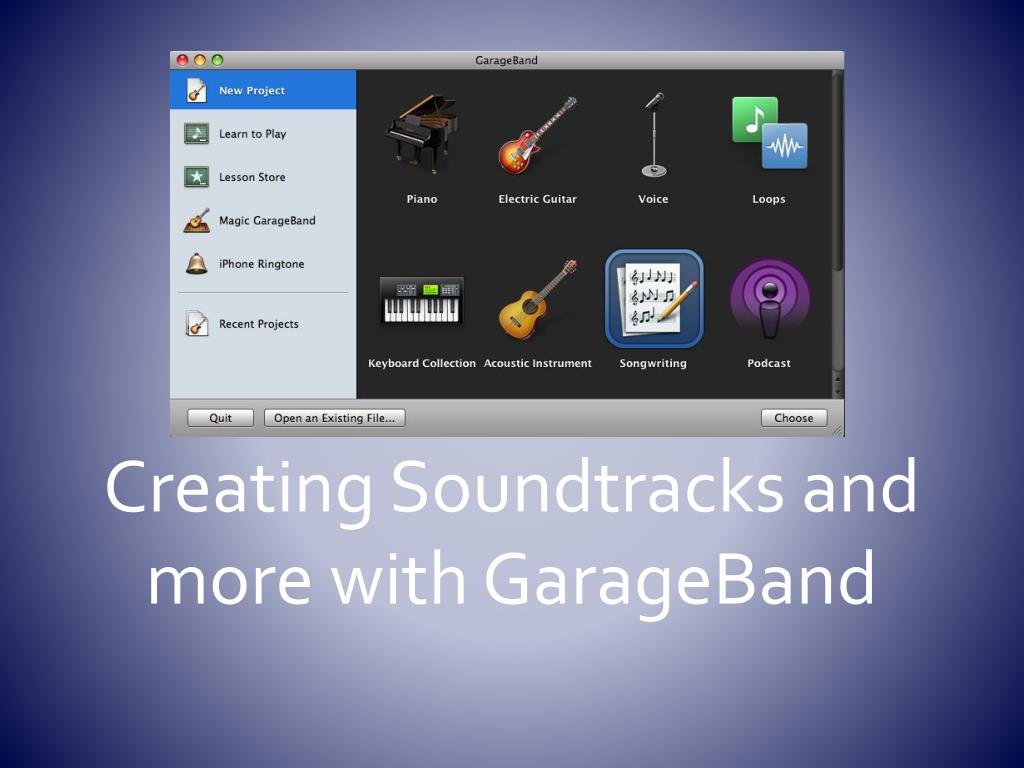Image resolution: width=1024 pixels, height=768 pixels.
Task: Click the Podcast label text
Action: 769,363
